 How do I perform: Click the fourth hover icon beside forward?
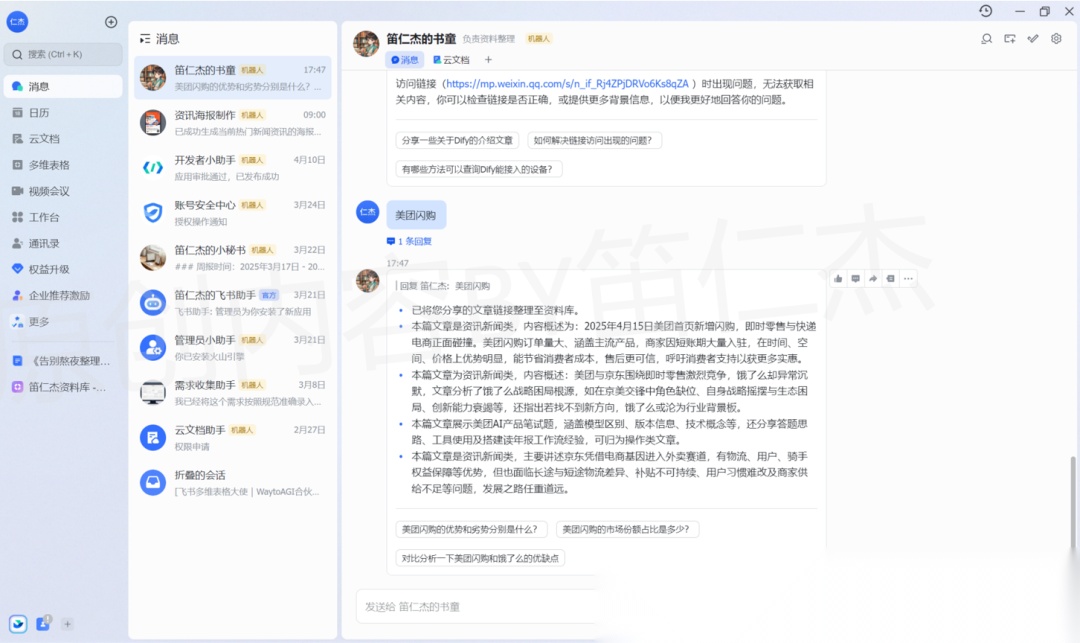pyautogui.click(x=891, y=279)
